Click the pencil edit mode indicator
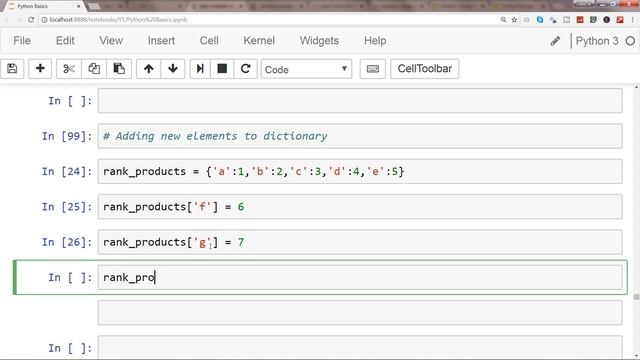The width and height of the screenshot is (640, 360). [555, 41]
